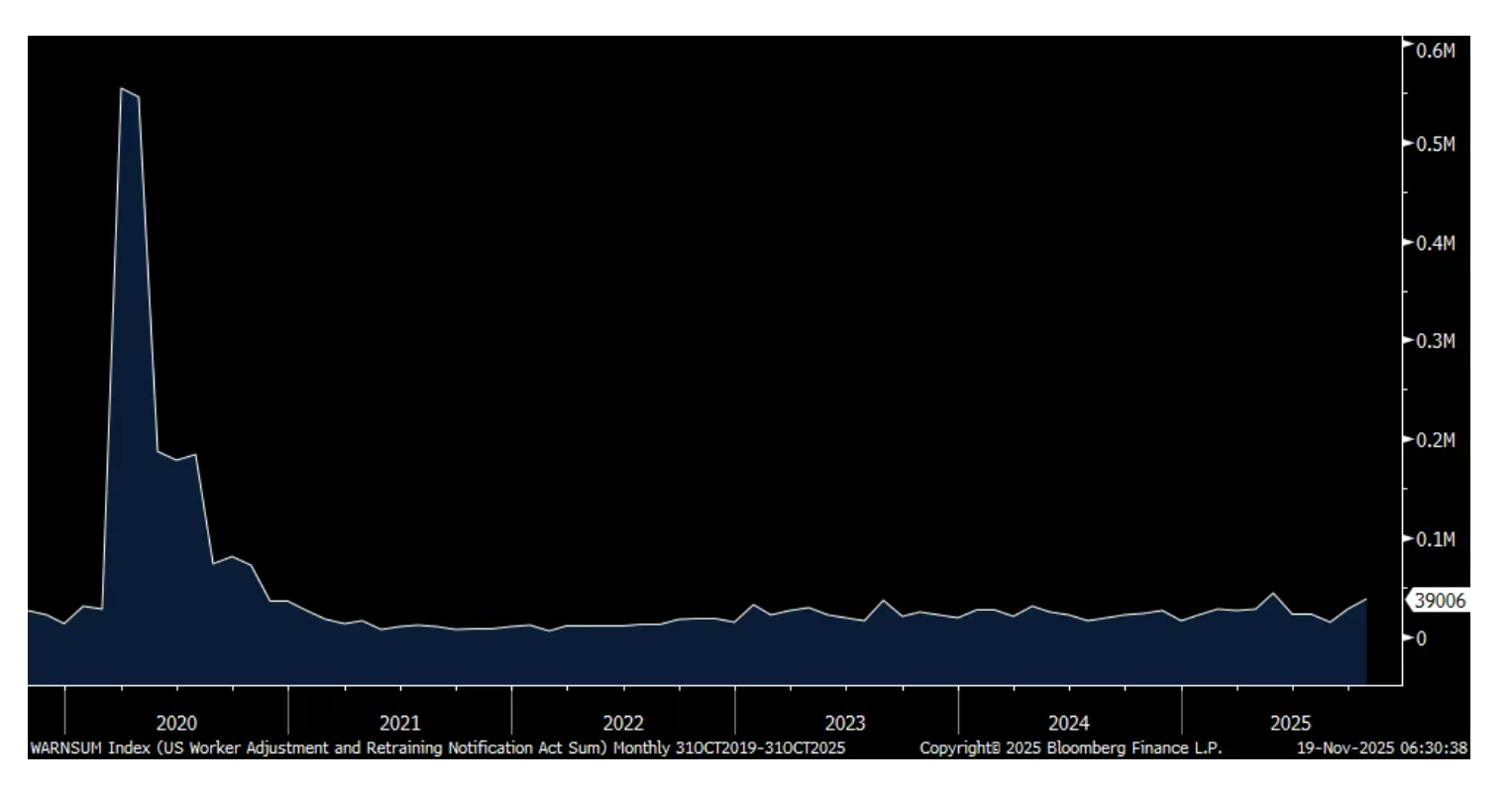Select the 2023 year label on the x-axis
Image resolution: width=1512 pixels, height=799 pixels.
click(845, 723)
